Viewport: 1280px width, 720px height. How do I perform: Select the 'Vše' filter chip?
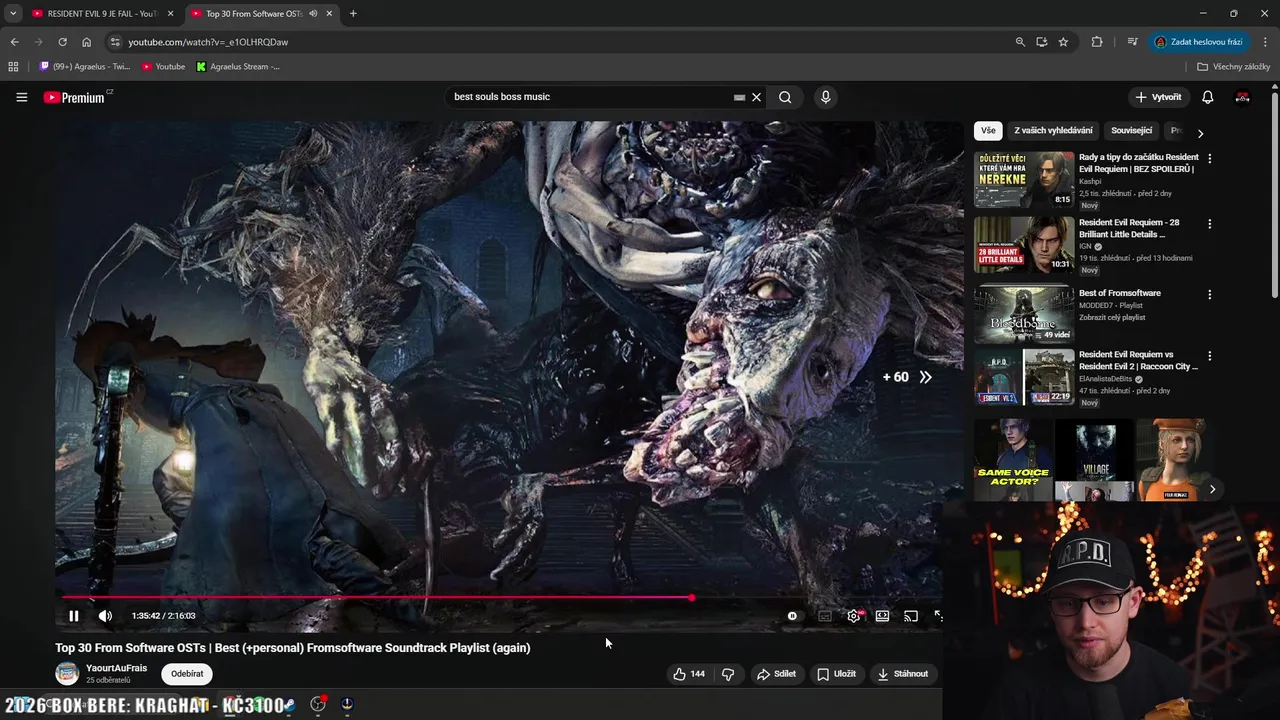[988, 131]
